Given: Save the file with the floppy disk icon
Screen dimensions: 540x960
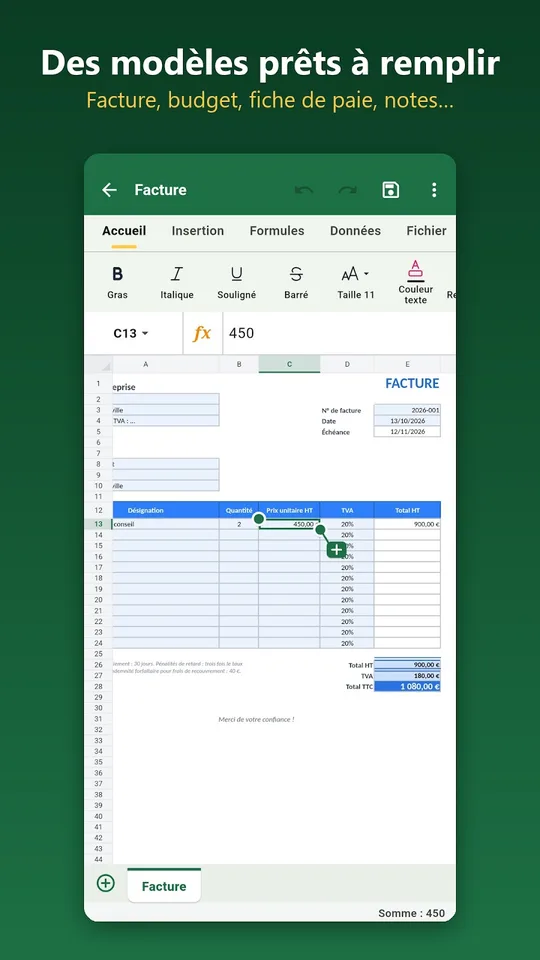Looking at the screenshot, I should pyautogui.click(x=391, y=190).
